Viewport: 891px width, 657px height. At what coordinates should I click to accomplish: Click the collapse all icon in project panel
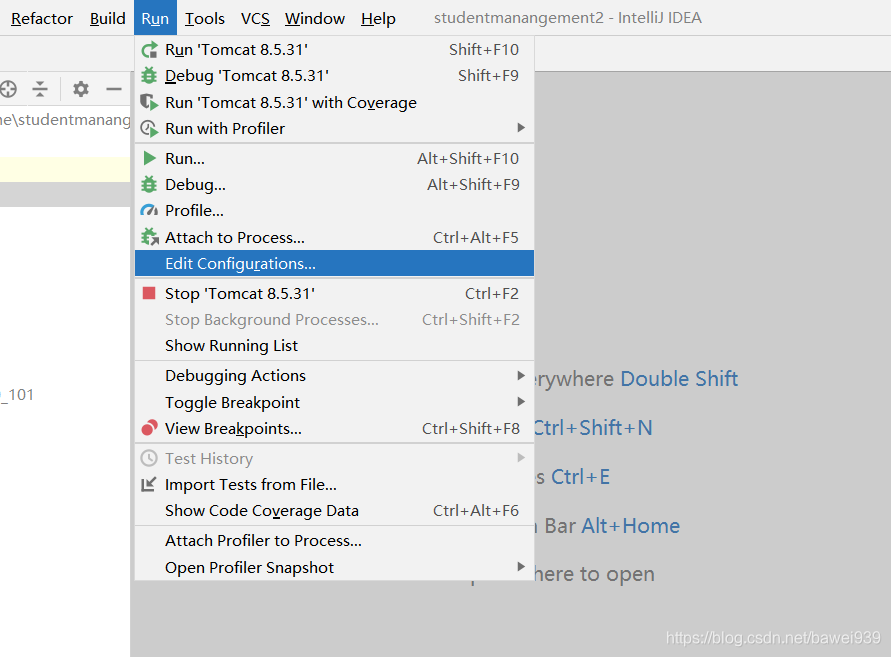[x=40, y=89]
